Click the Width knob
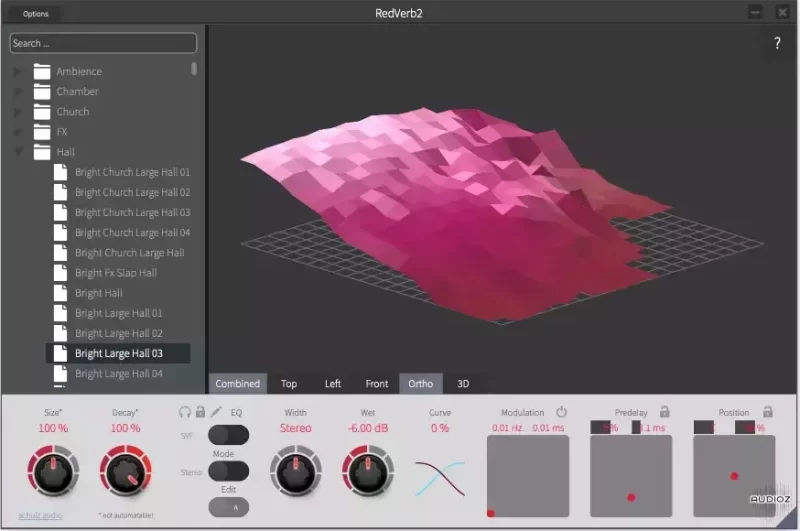The width and height of the screenshot is (800, 531). click(x=296, y=471)
